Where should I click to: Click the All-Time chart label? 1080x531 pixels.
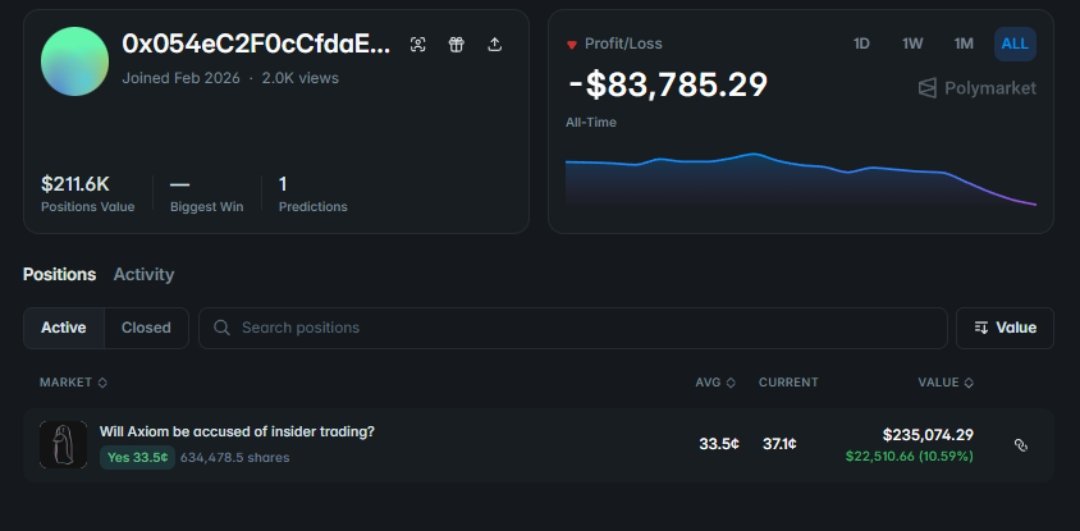591,123
